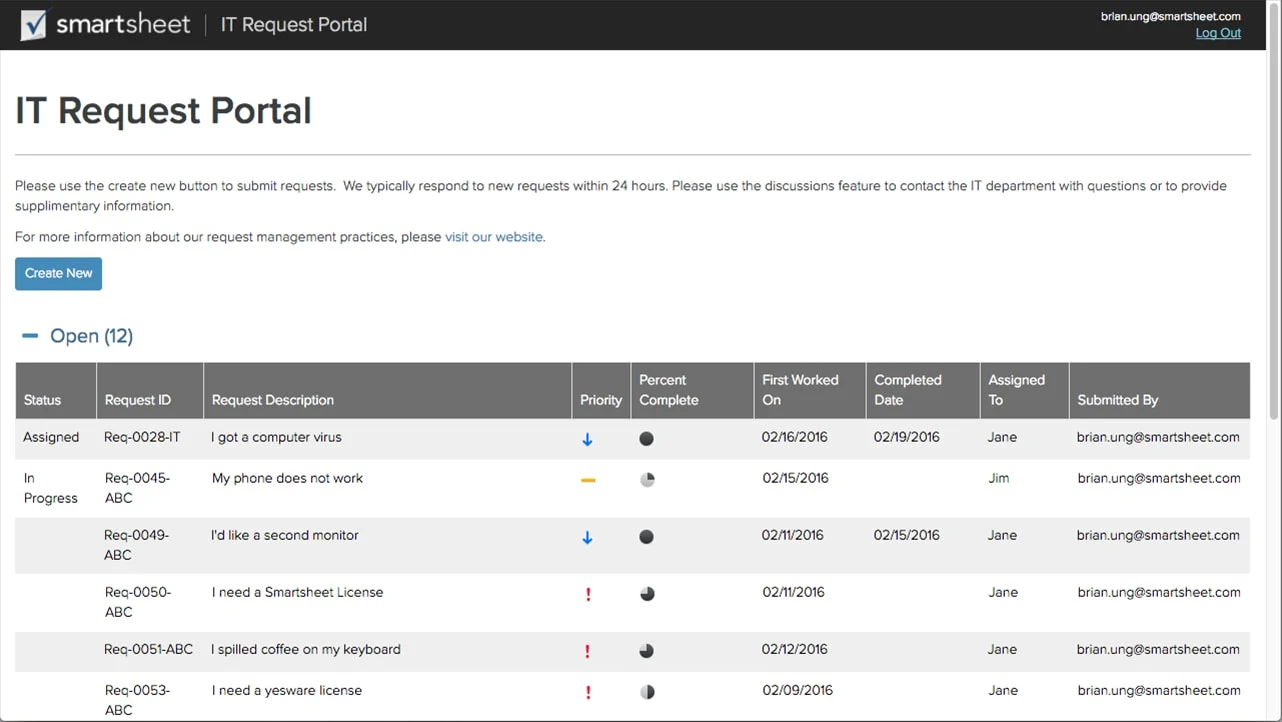Click high priority exclamation for spilled coffee request
This screenshot has height=722, width=1282.
pyautogui.click(x=587, y=651)
